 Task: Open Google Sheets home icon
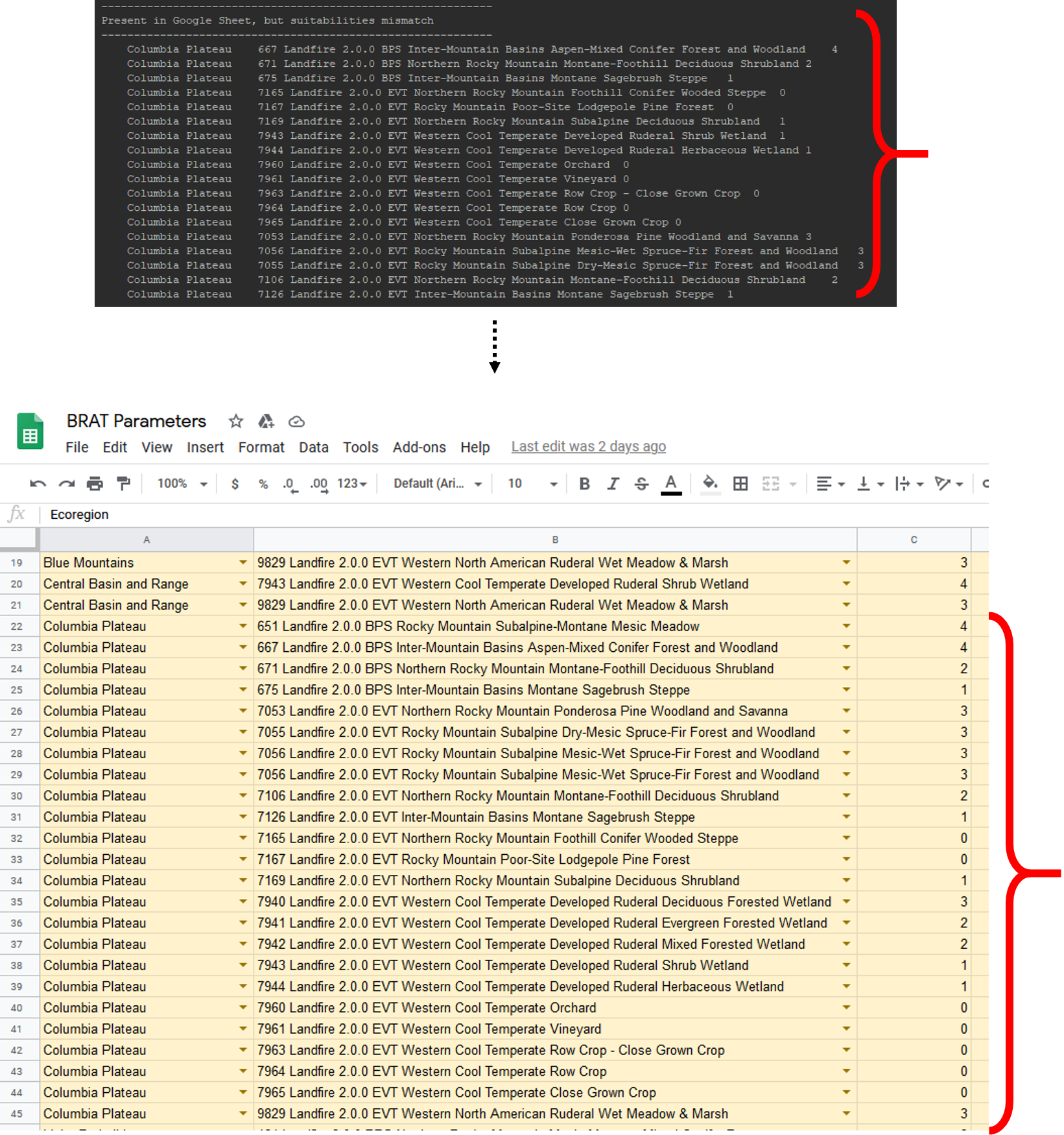(x=30, y=432)
